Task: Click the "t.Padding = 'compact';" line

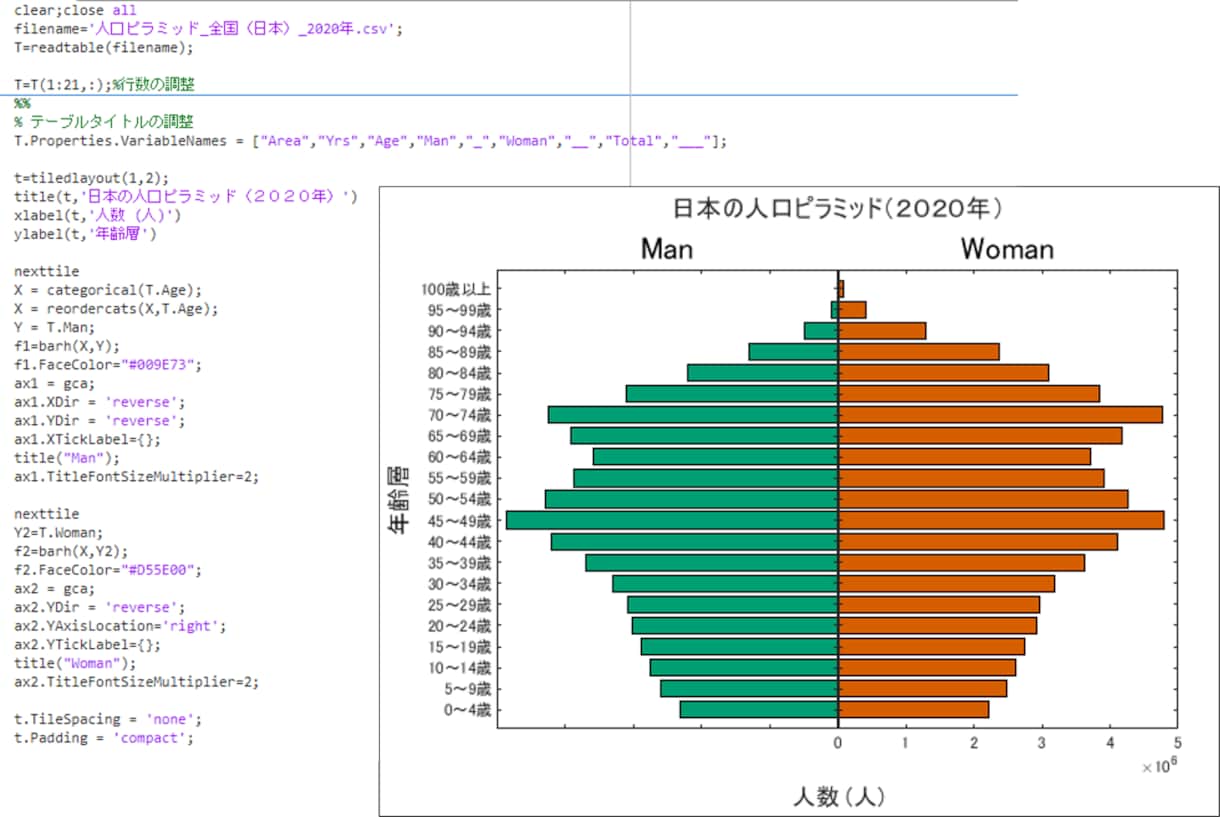Action: click(104, 738)
